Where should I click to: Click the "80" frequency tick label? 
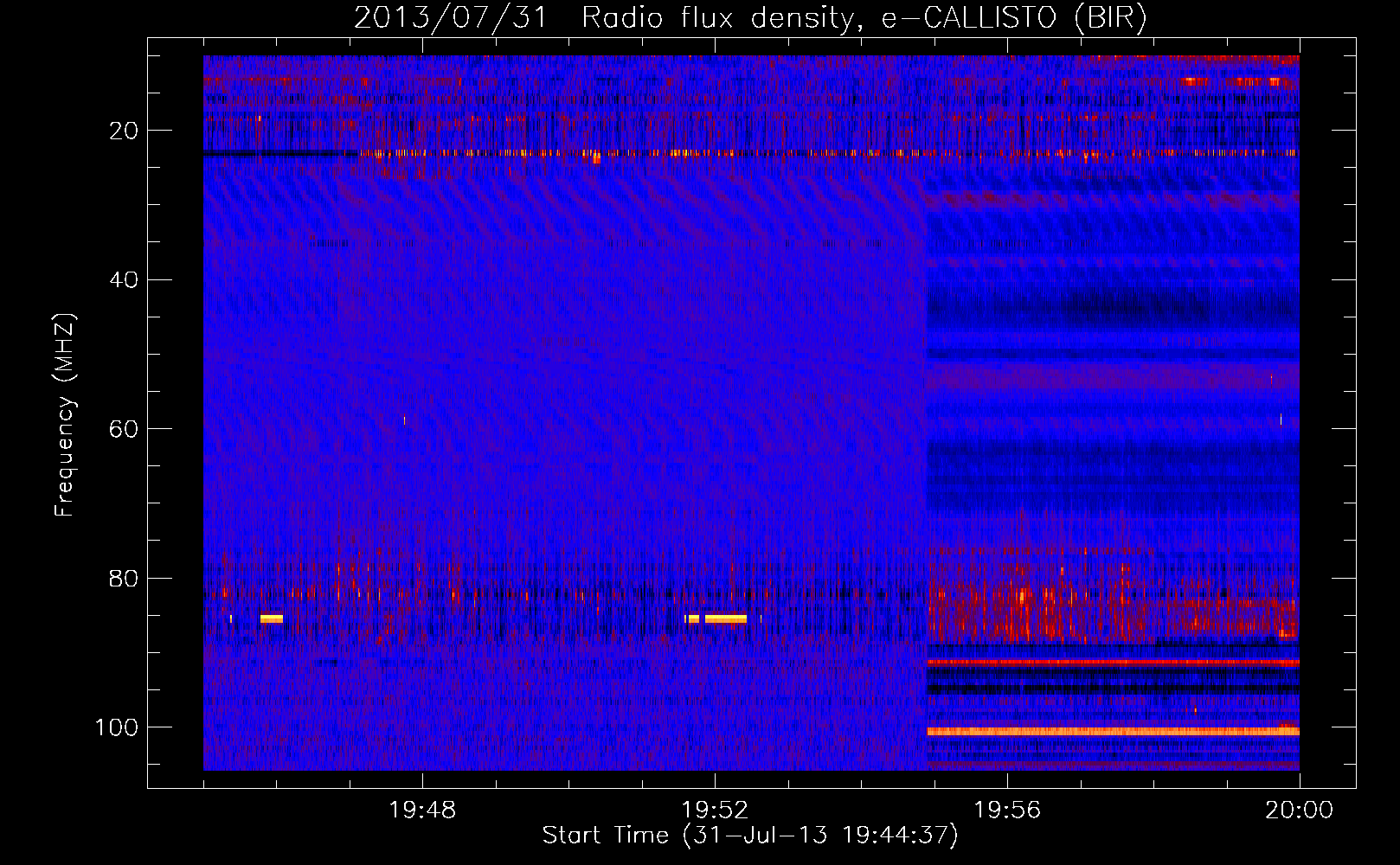[125, 579]
